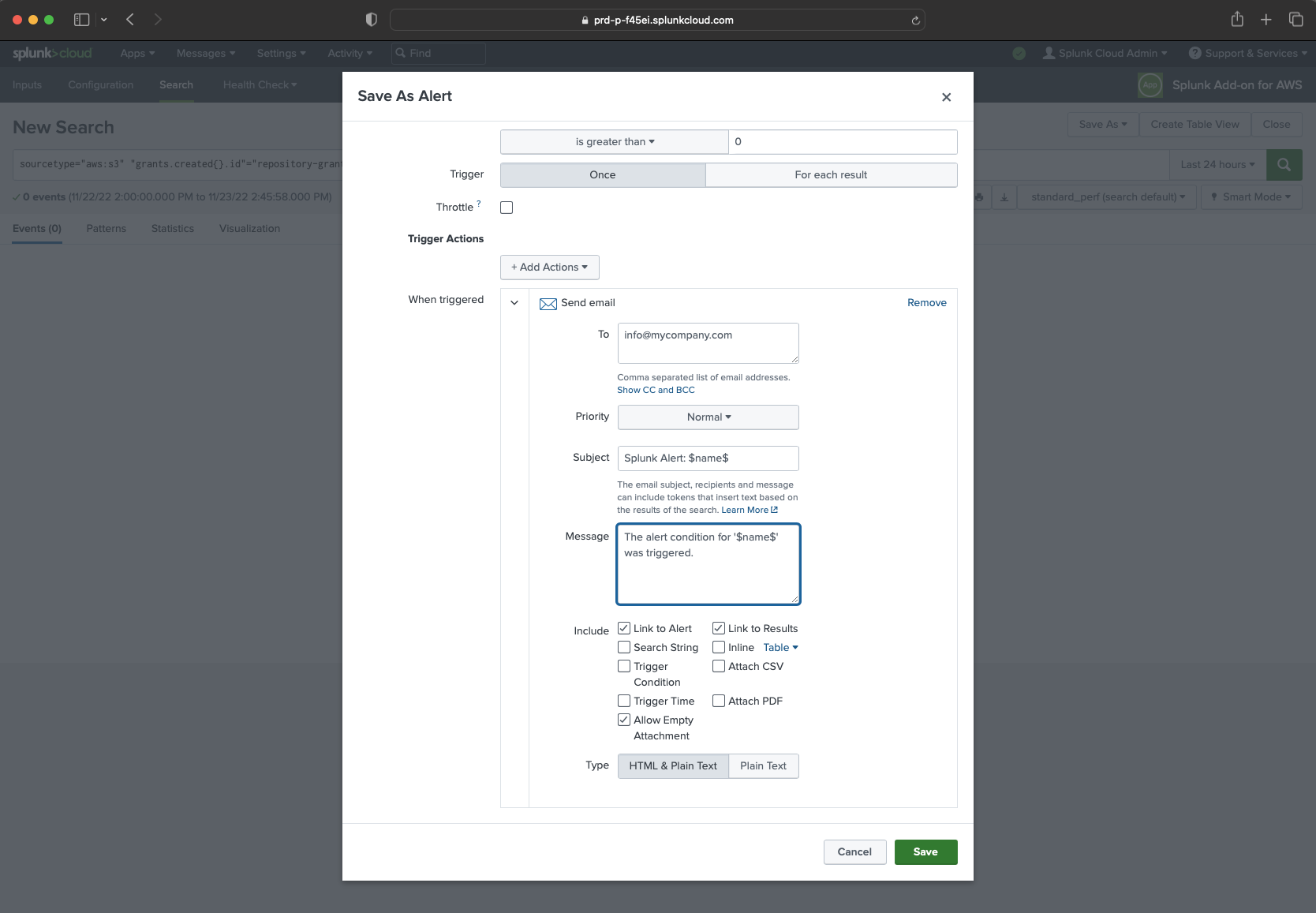Switch to the Statistics tab
This screenshot has width=1316, height=913.
point(173,229)
